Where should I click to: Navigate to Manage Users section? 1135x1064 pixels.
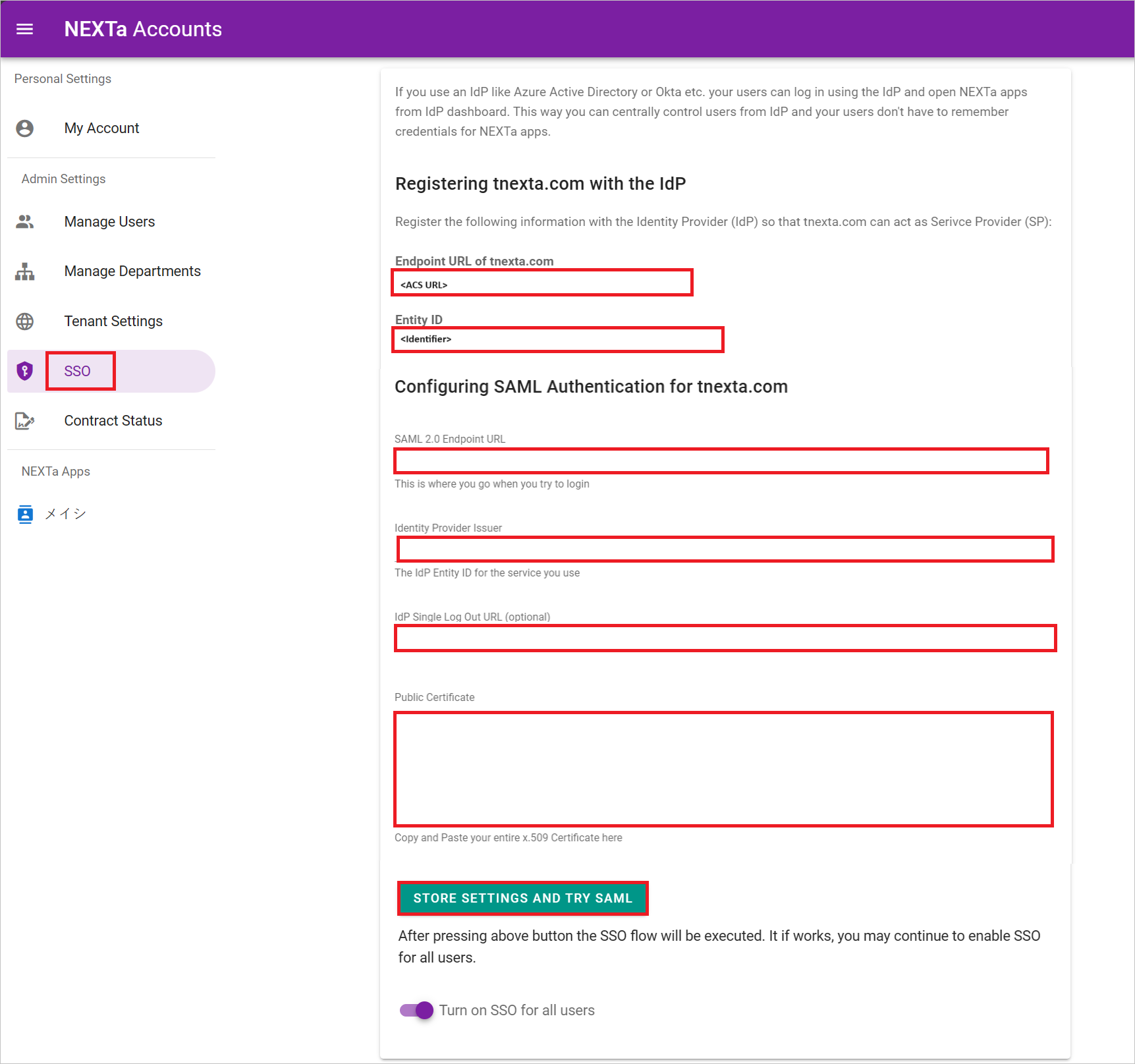[109, 221]
